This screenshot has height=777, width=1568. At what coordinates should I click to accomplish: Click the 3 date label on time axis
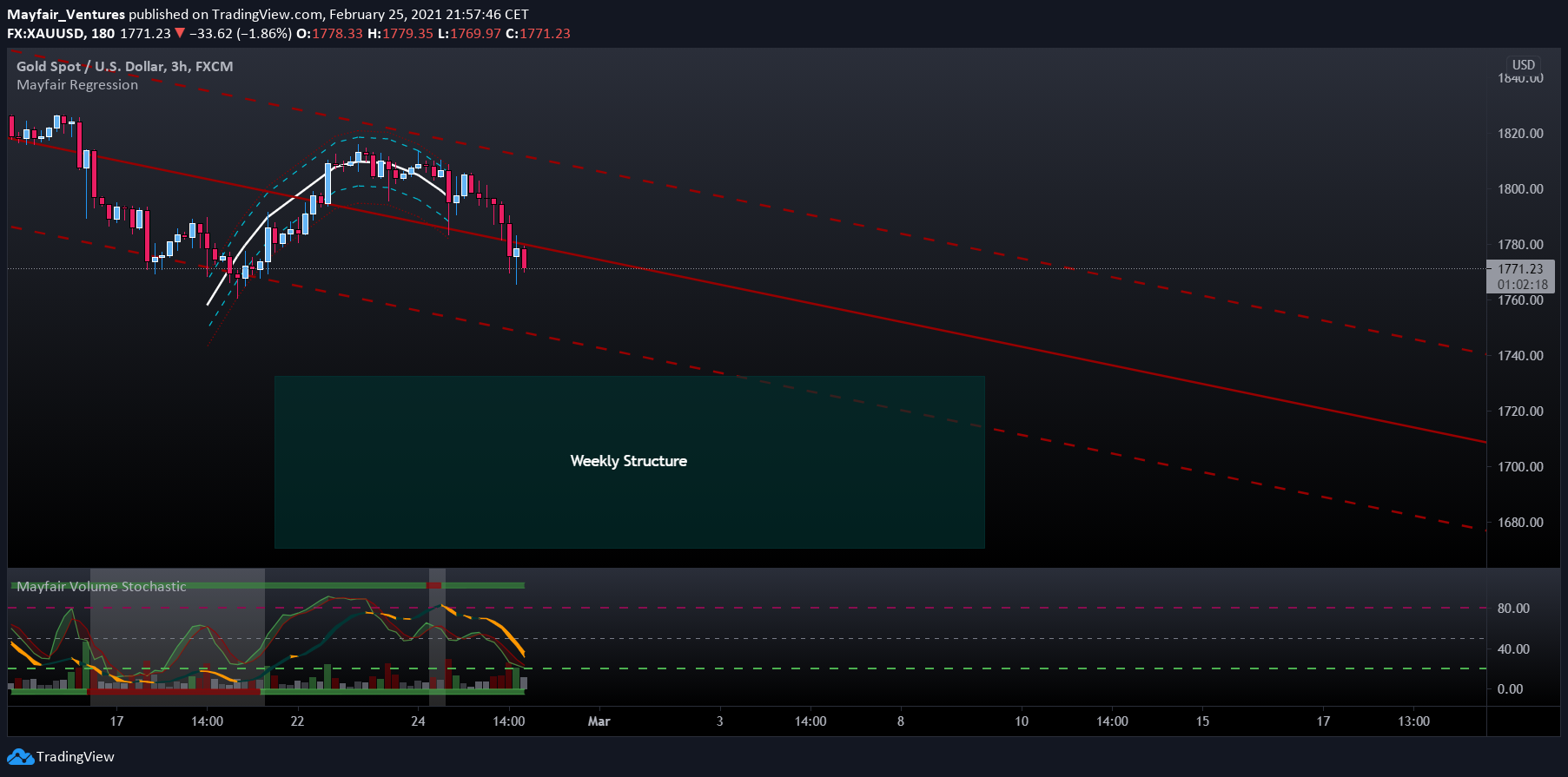(x=719, y=721)
